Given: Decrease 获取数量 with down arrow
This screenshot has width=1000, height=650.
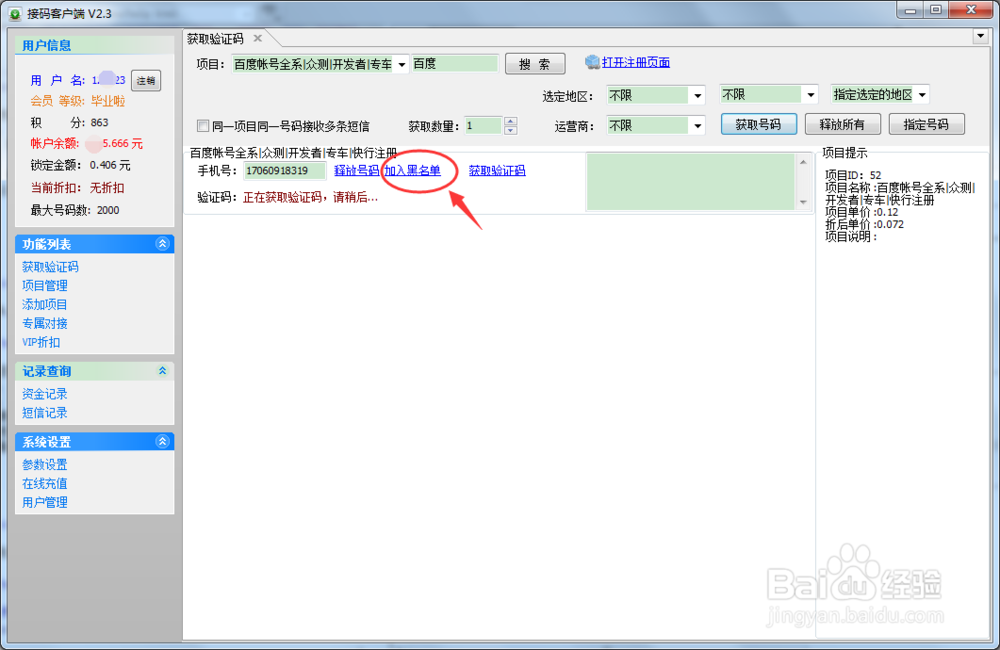Looking at the screenshot, I should click(510, 130).
